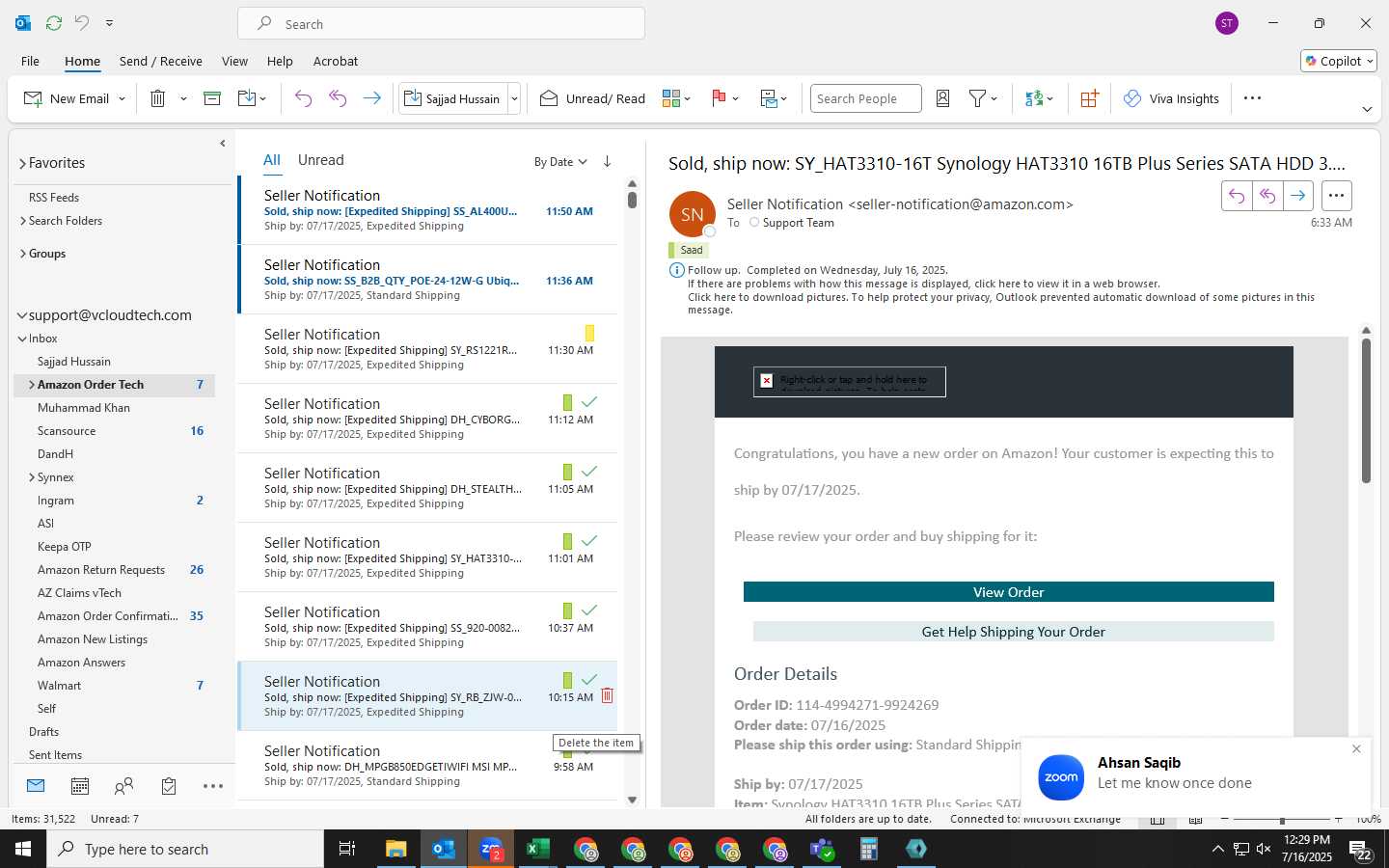Toggle the completed checkmark on 11:12 AM email
Screen dimensions: 1389x868
(589, 401)
